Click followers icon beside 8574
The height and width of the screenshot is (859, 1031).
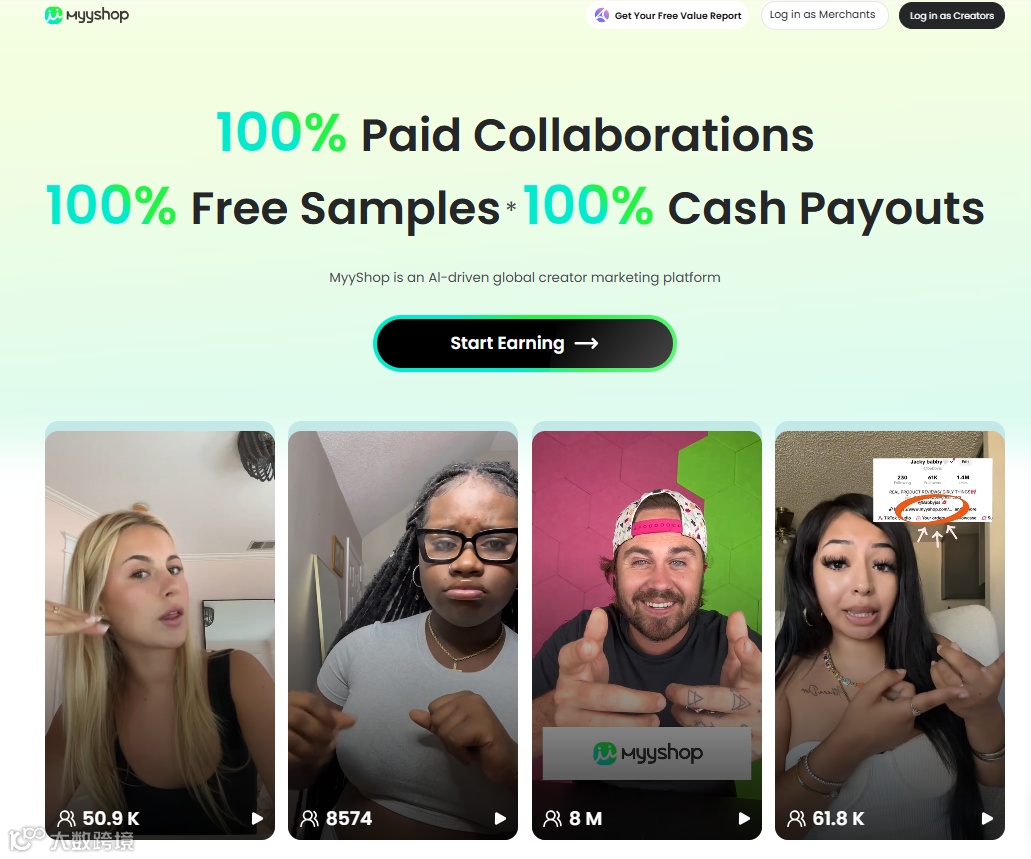[310, 818]
